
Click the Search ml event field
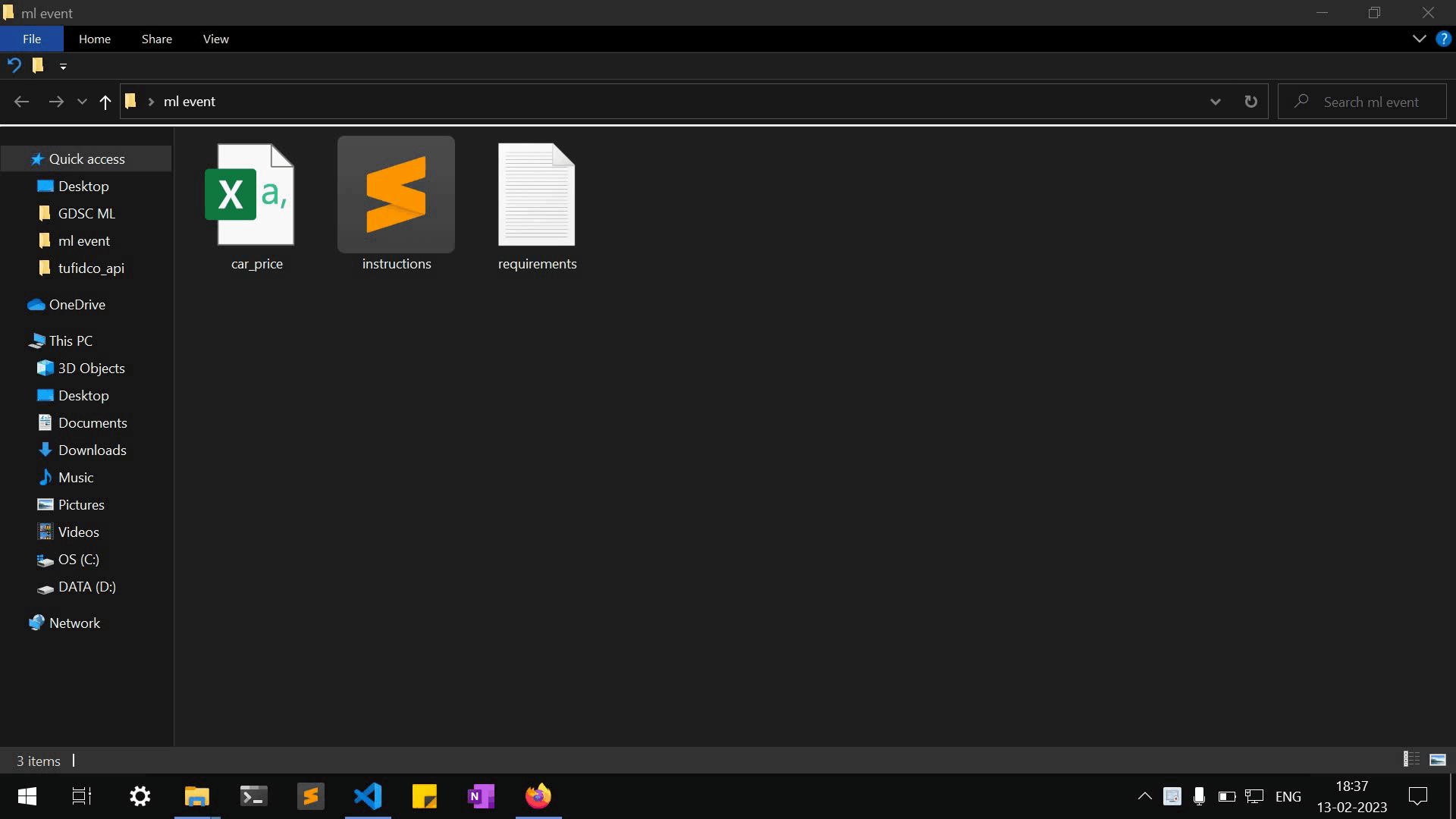click(x=1370, y=102)
